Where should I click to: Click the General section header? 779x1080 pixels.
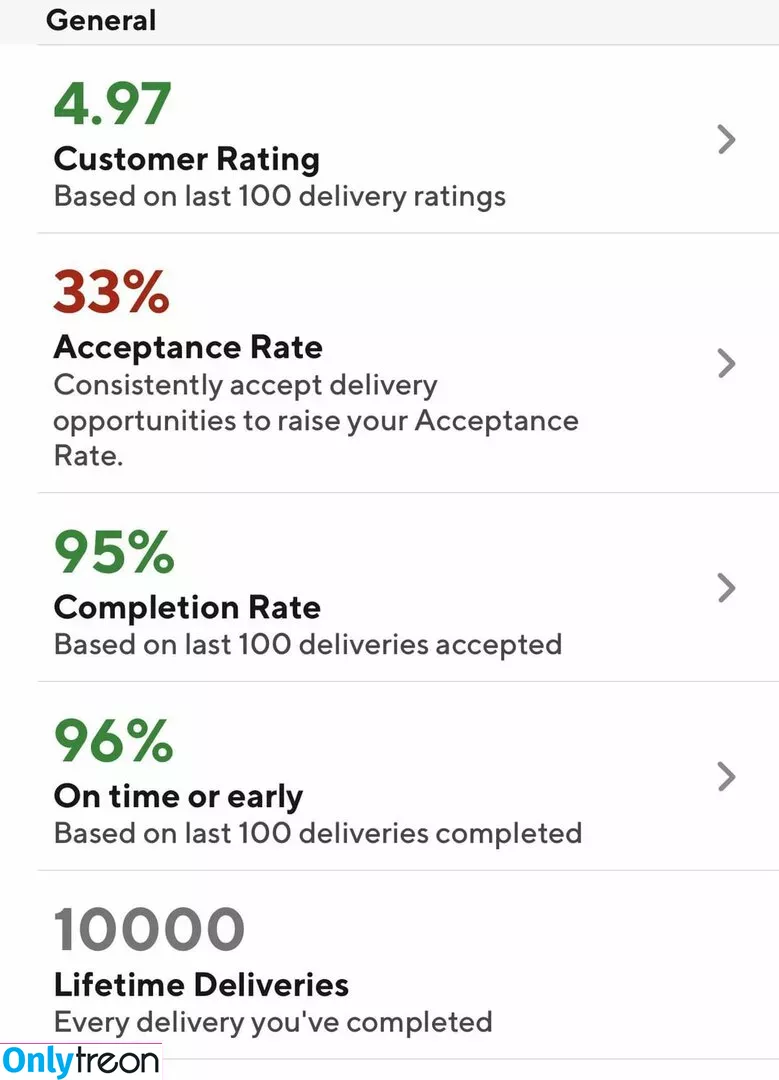tap(101, 20)
